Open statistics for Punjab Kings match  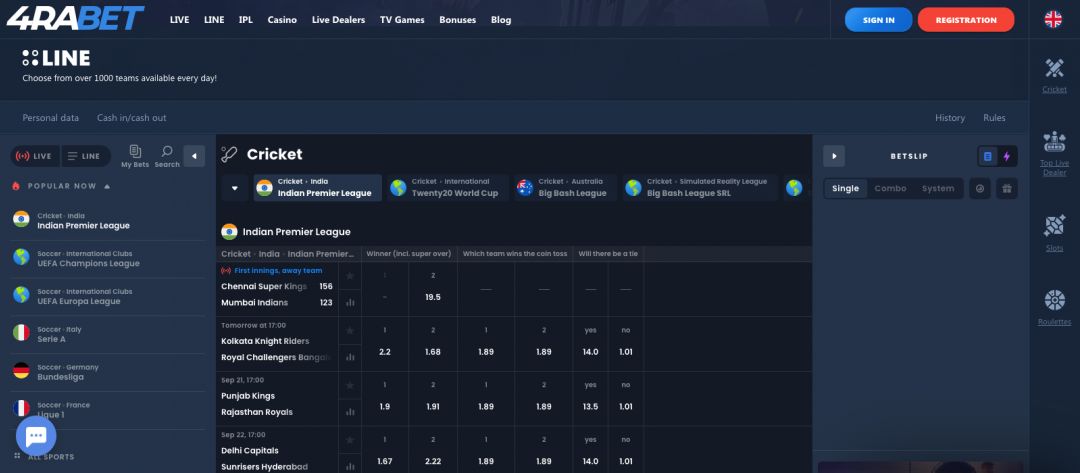(x=350, y=411)
